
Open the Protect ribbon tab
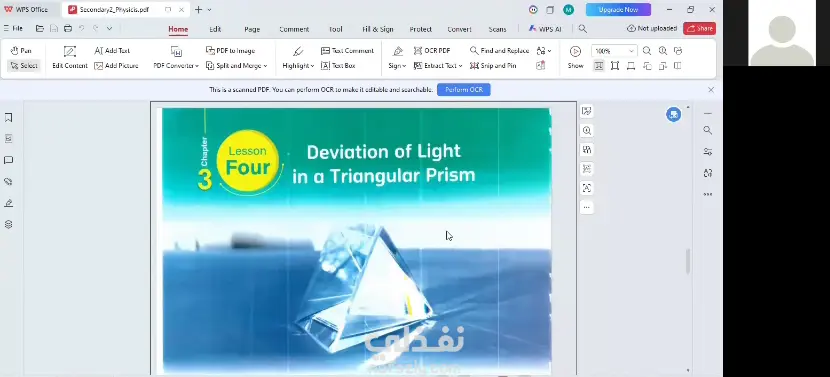coord(420,29)
